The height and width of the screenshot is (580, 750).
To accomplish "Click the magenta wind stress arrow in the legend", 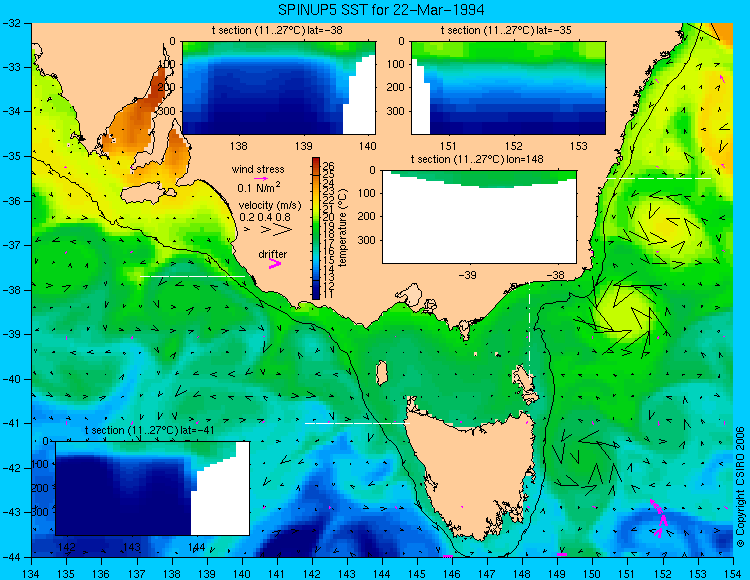I will click(261, 178).
